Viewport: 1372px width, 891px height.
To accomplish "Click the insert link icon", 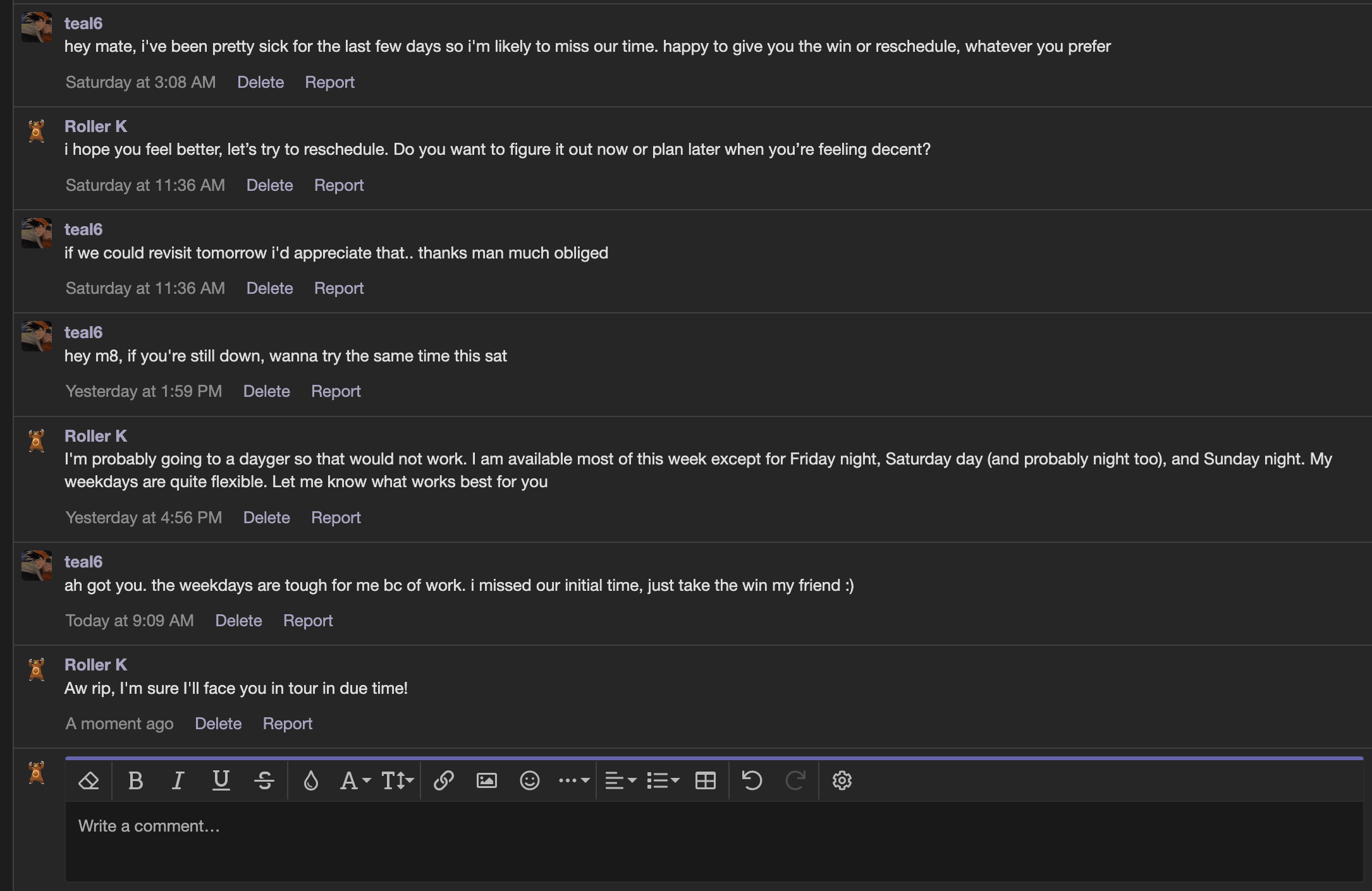I will coord(443,781).
